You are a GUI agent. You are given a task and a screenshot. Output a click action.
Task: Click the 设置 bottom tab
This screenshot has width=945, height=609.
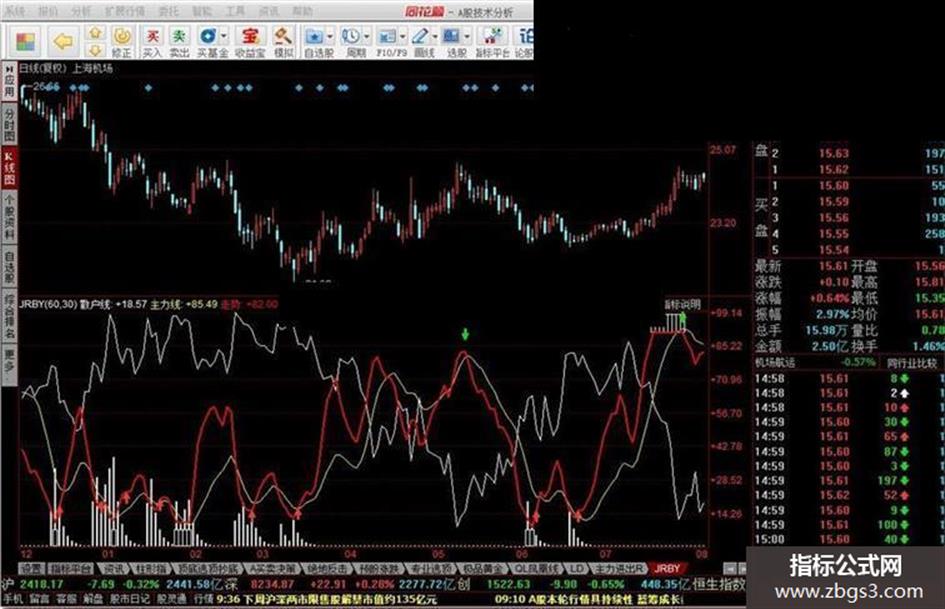tap(31, 568)
